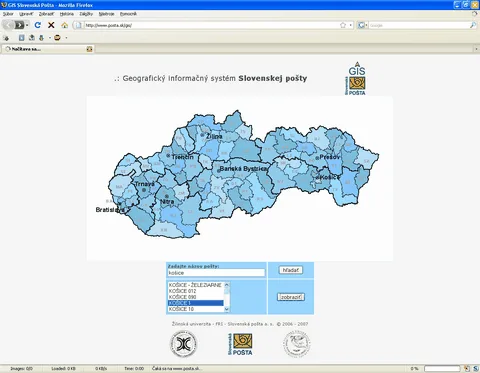The image size is (480, 373).
Task: Open the tab list dropdown arrow
Action: coord(476,49)
